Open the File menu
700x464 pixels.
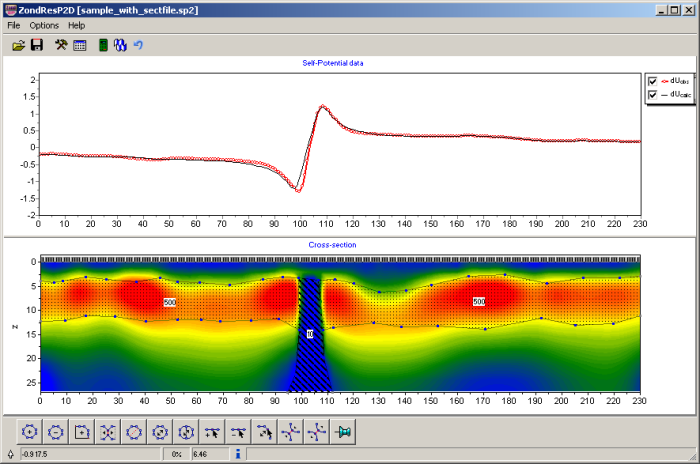[14, 25]
